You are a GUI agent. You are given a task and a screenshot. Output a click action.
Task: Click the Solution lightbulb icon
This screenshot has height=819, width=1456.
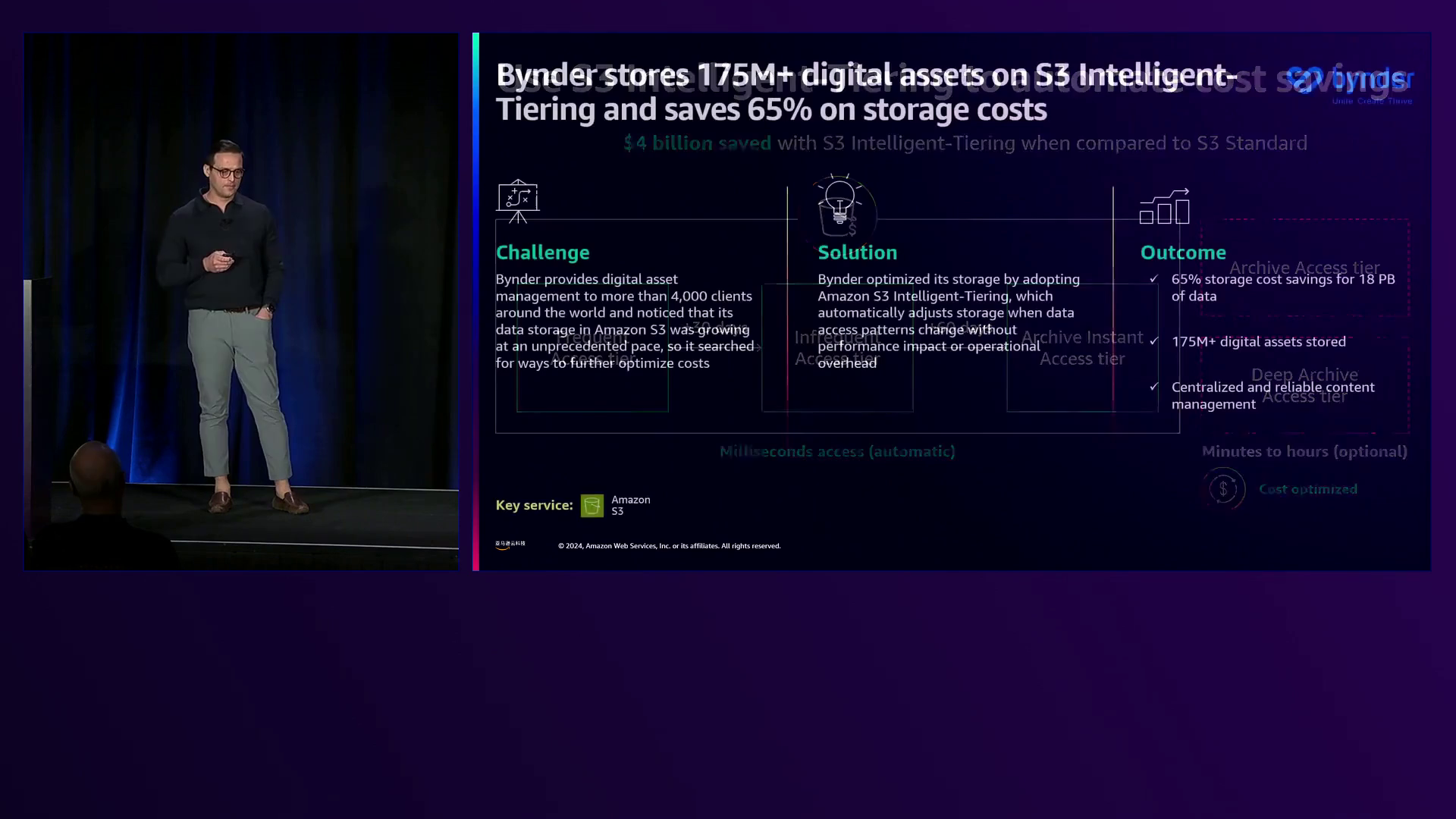839,202
